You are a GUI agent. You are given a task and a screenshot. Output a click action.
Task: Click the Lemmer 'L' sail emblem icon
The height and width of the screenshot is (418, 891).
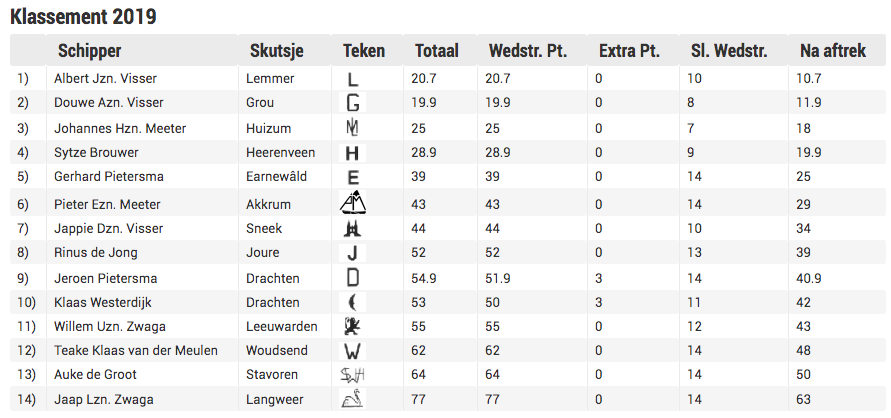coord(352,78)
